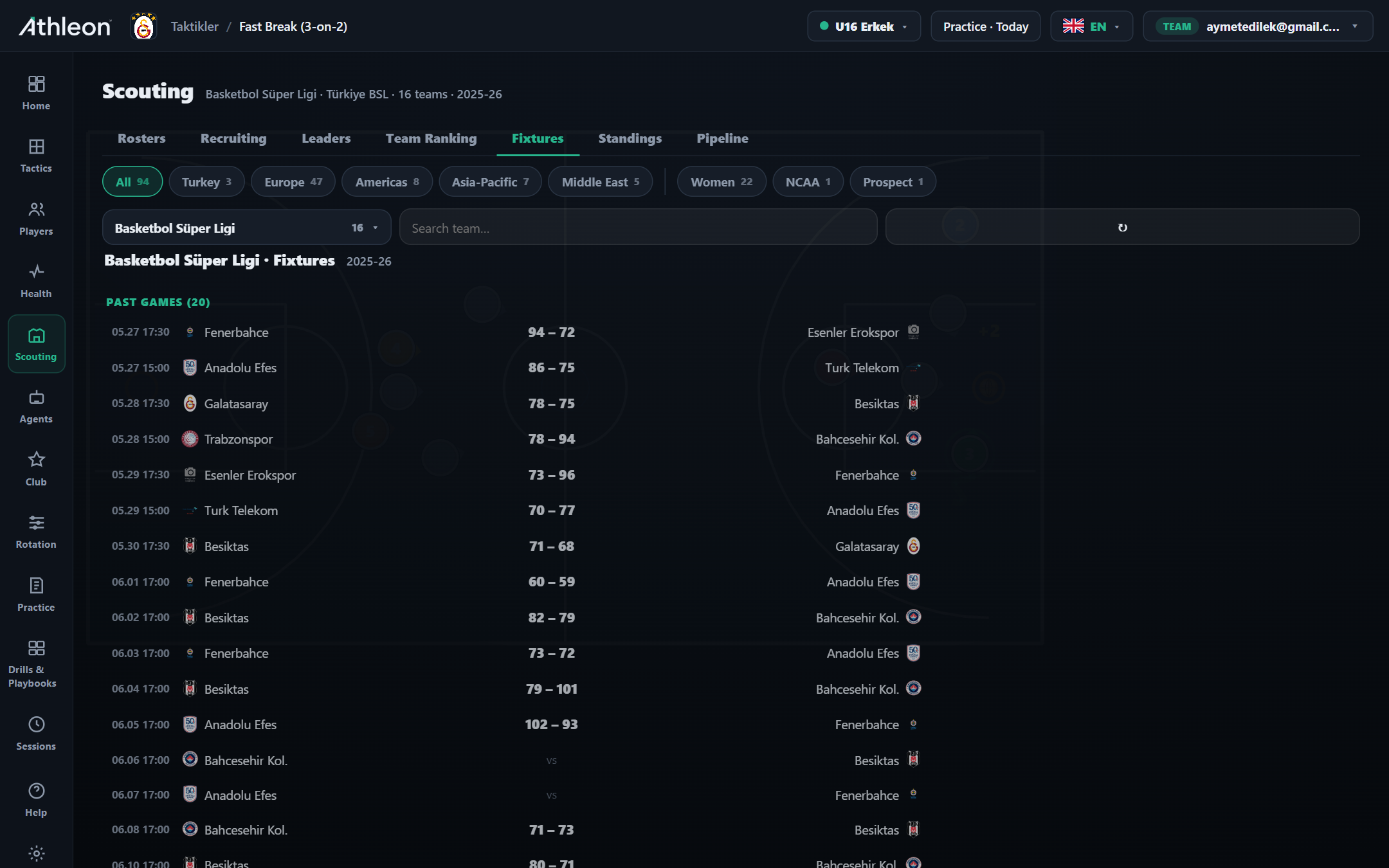This screenshot has height=868, width=1389.
Task: Click the Trabzonspor logo in the 05.28 15:00 row
Action: click(x=190, y=439)
